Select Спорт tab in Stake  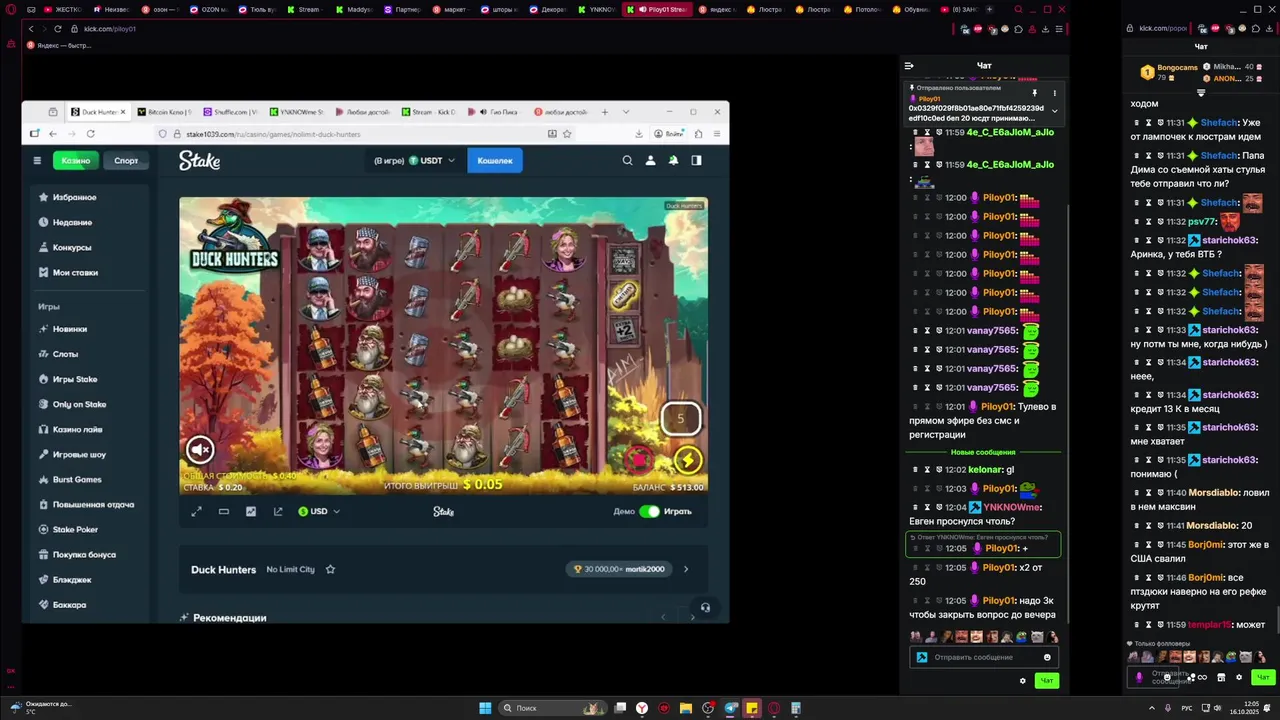pyautogui.click(x=126, y=160)
